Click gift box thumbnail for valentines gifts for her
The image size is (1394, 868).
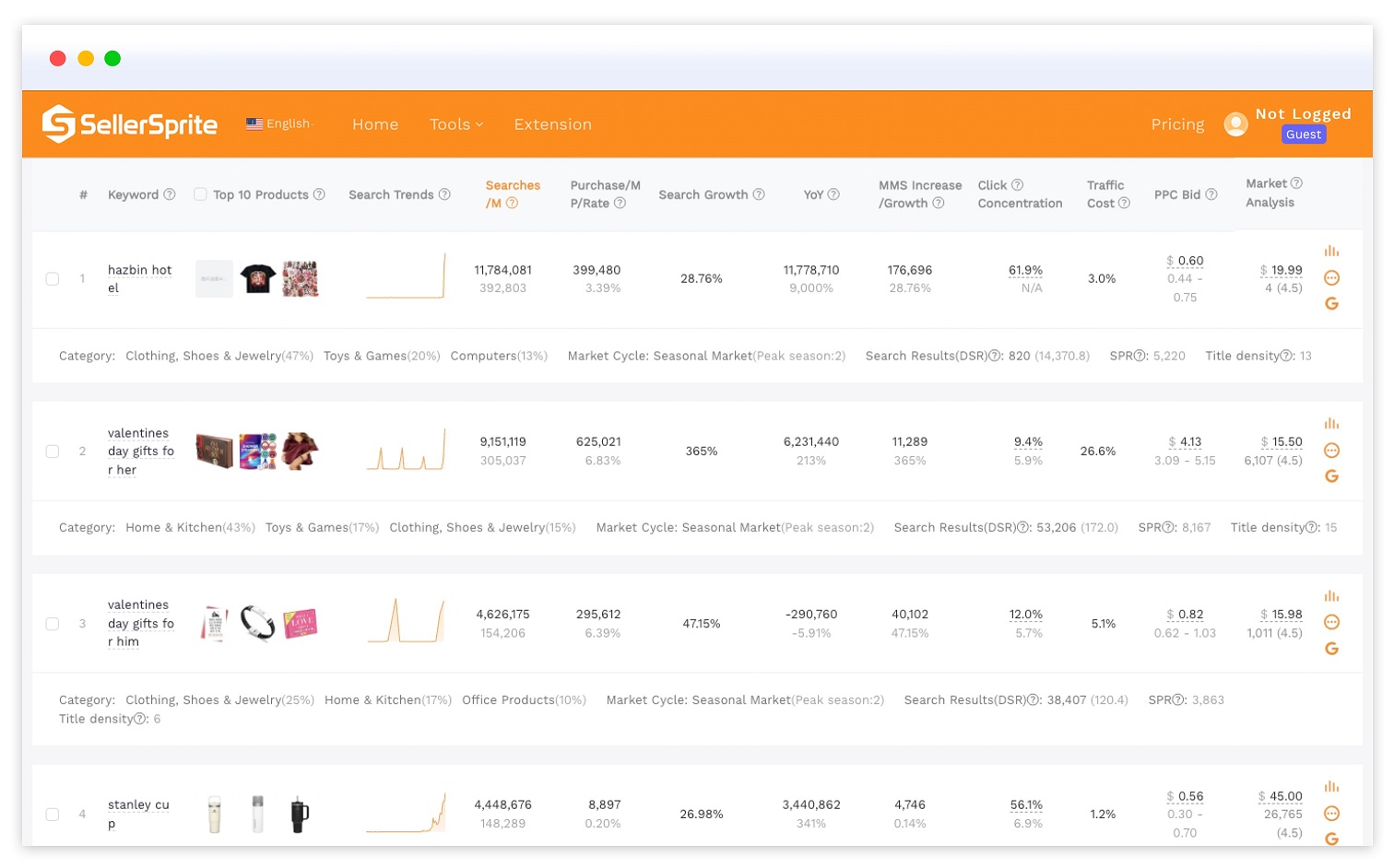point(214,452)
